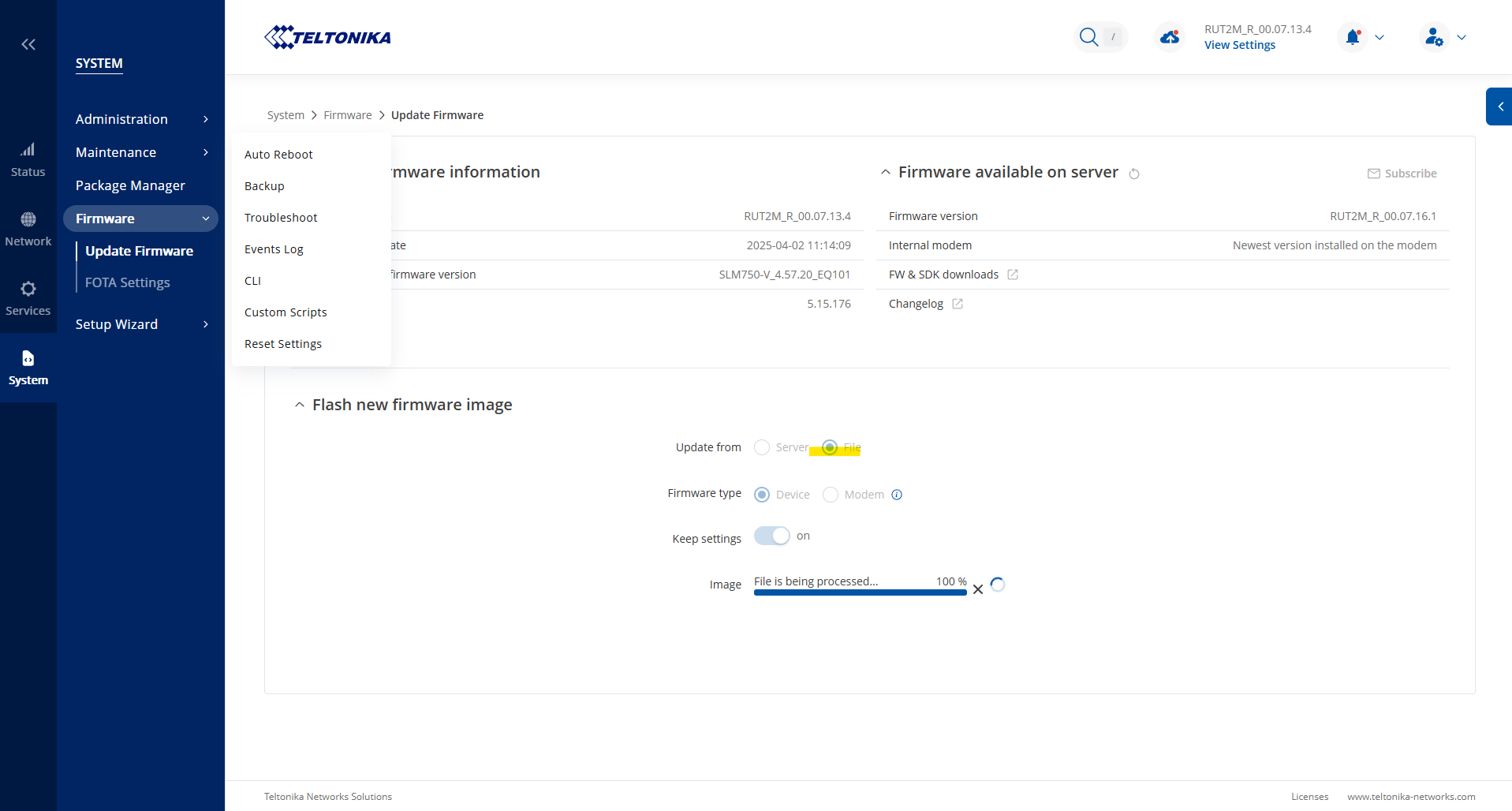Collapse Flash new firmware image section

[300, 405]
